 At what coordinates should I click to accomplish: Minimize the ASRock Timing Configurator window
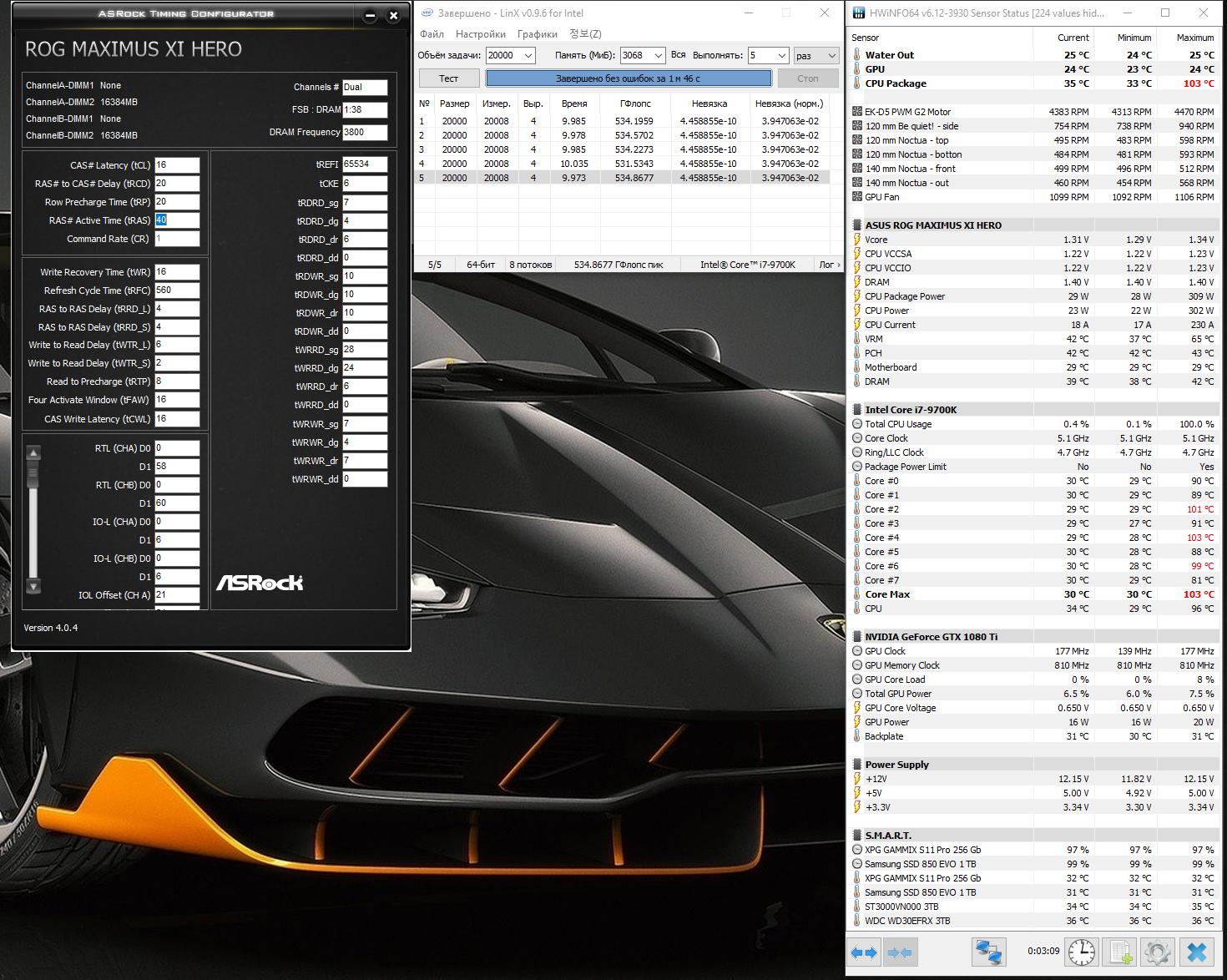click(x=371, y=15)
